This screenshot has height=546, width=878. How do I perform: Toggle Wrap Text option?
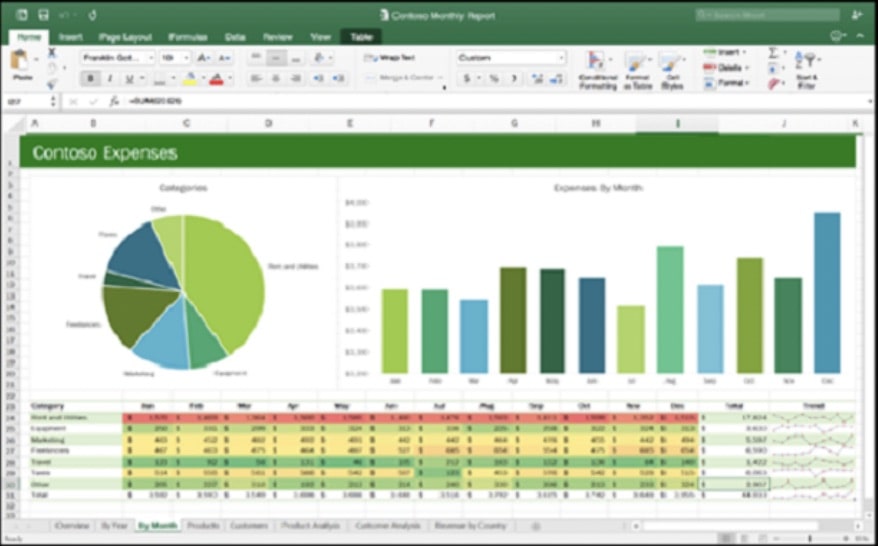click(x=390, y=58)
